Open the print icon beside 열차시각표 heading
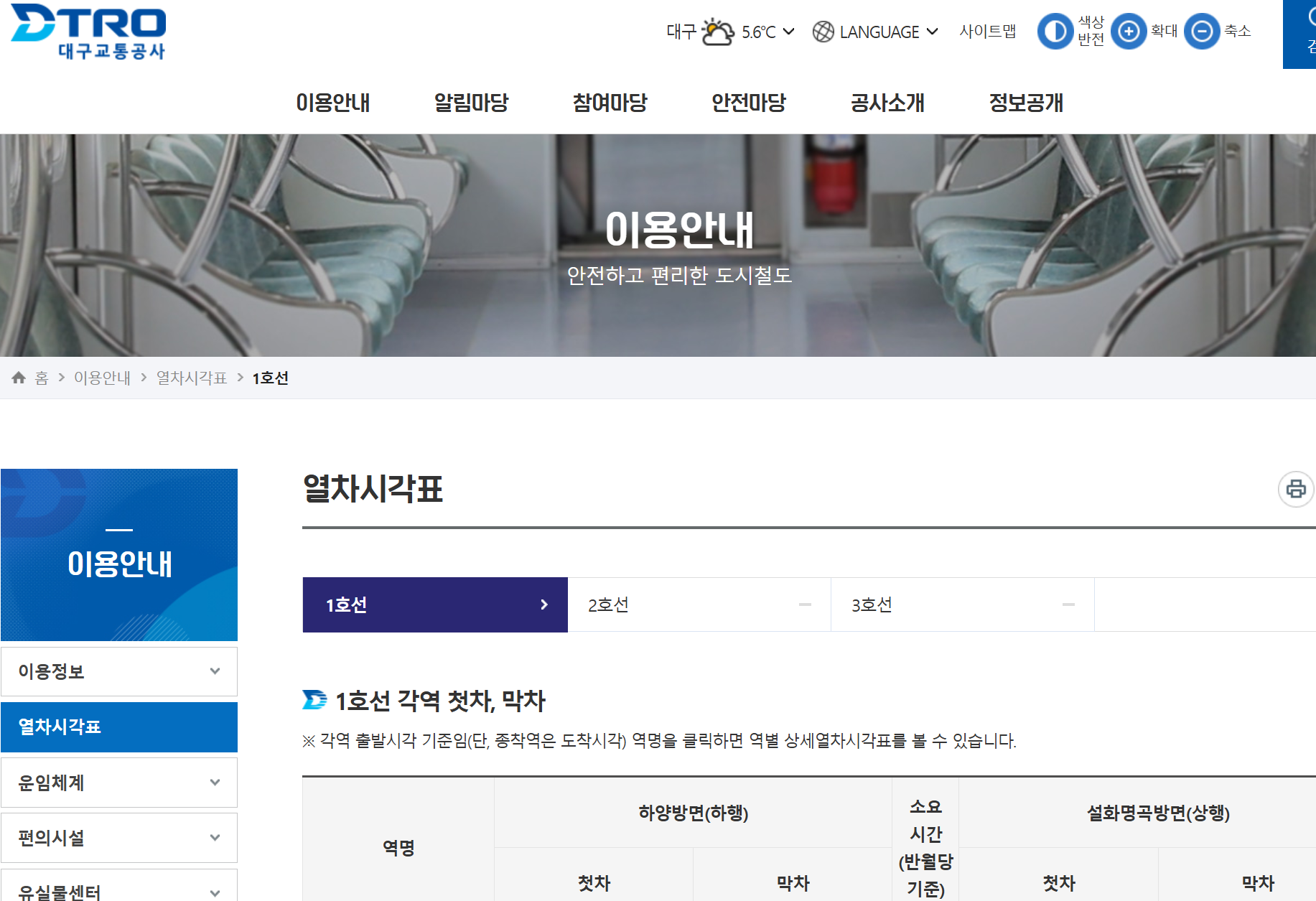1316x901 pixels. (x=1295, y=491)
